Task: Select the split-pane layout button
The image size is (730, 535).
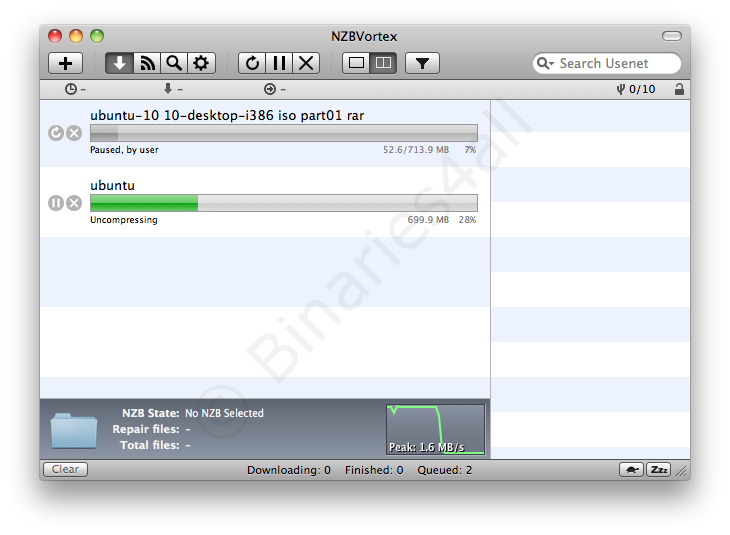Action: (383, 63)
